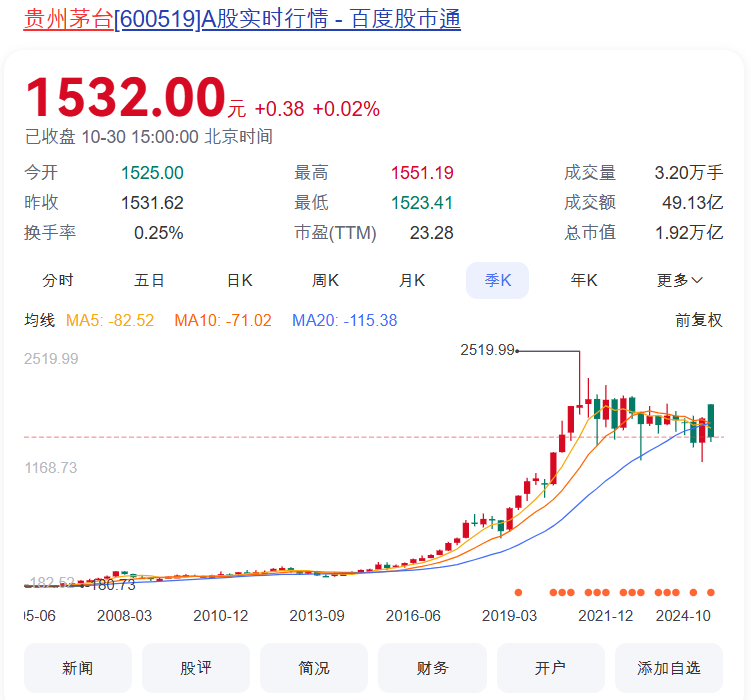The image size is (751, 700).
Task: Click the 开户 button
Action: [x=551, y=668]
